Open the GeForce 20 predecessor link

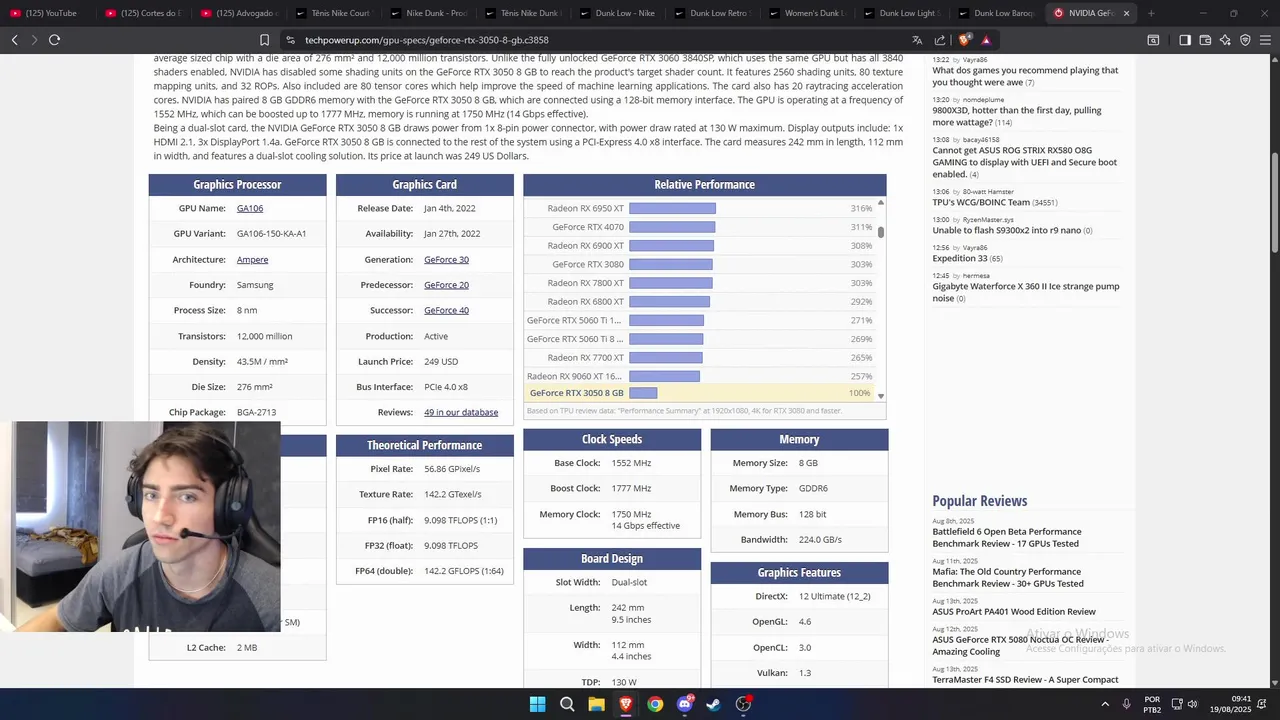coord(446,285)
